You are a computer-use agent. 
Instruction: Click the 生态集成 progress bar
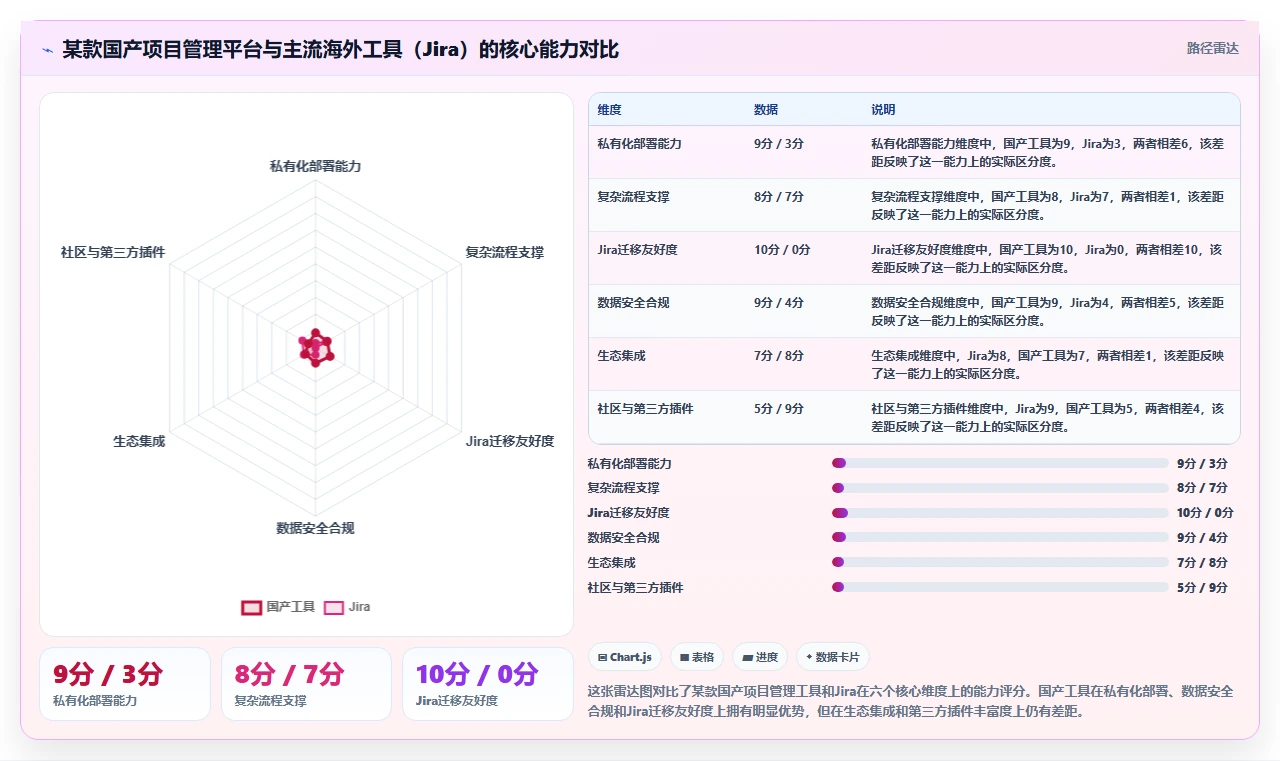coord(1000,562)
